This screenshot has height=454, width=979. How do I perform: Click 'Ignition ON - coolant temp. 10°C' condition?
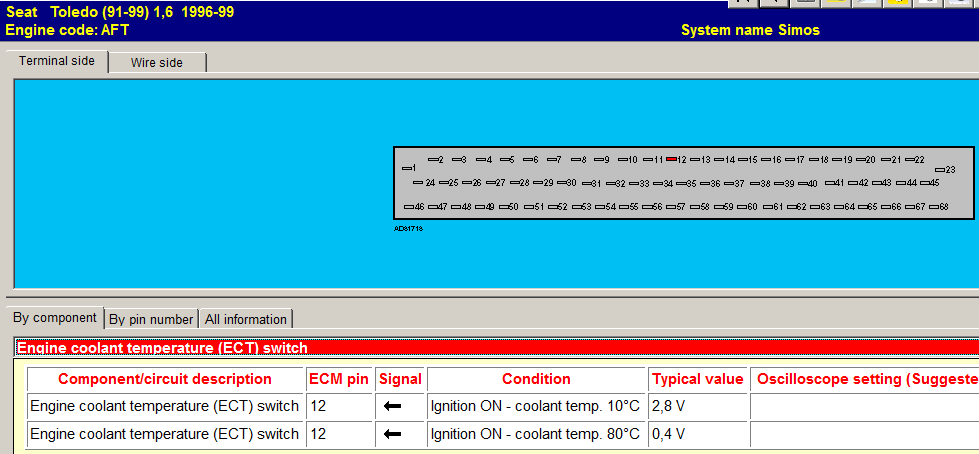click(535, 406)
